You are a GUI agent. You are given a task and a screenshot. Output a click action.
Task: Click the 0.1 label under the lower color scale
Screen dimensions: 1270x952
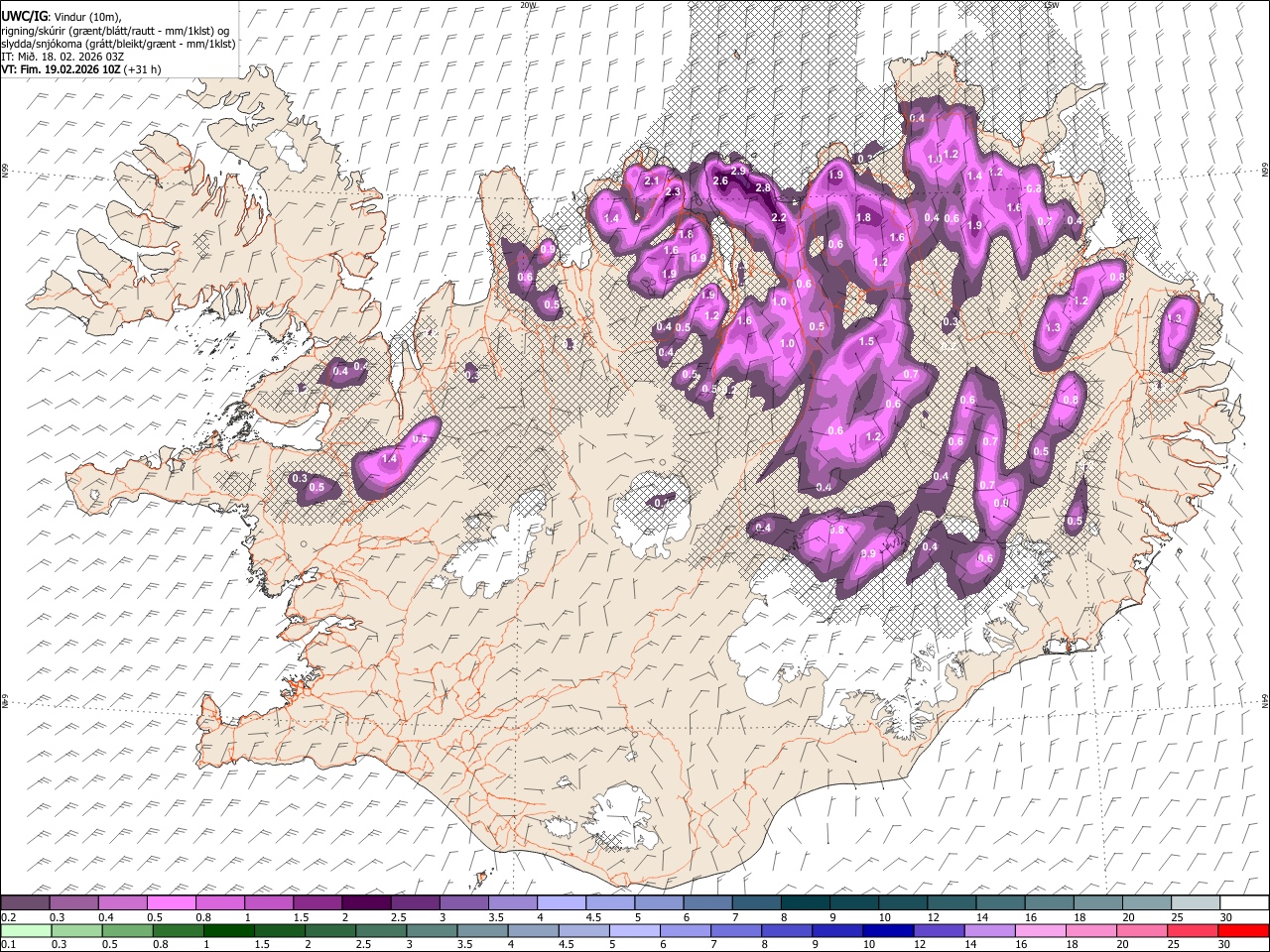click(9, 944)
